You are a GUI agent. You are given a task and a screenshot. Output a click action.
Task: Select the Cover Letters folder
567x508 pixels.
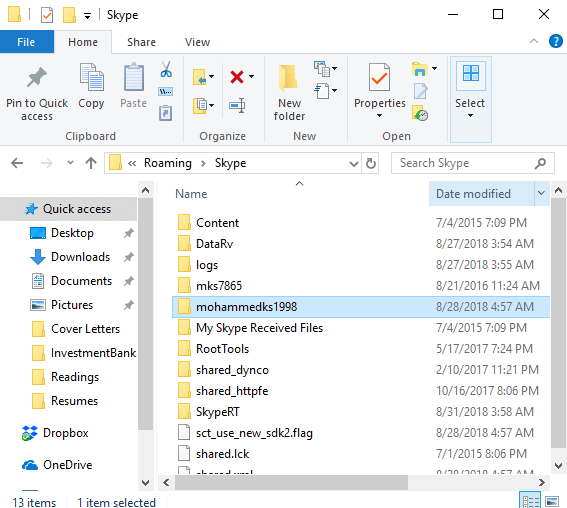[x=85, y=329]
